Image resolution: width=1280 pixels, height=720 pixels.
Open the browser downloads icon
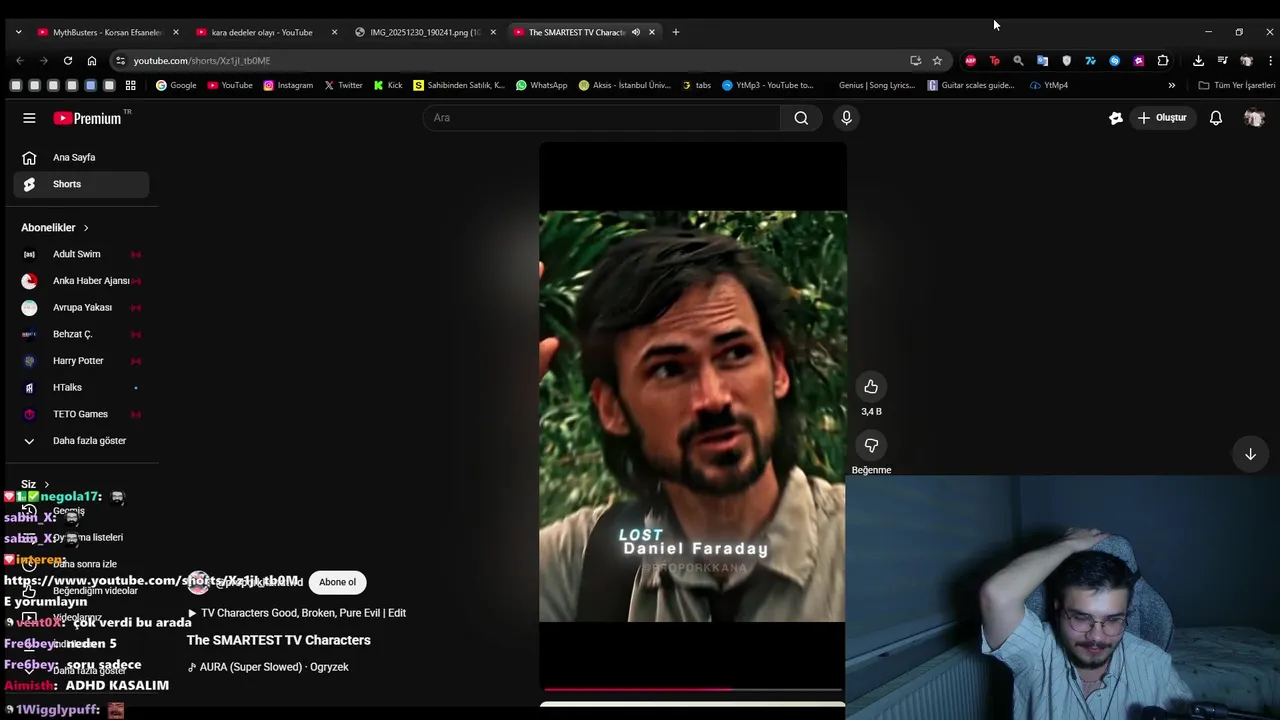tap(1198, 60)
